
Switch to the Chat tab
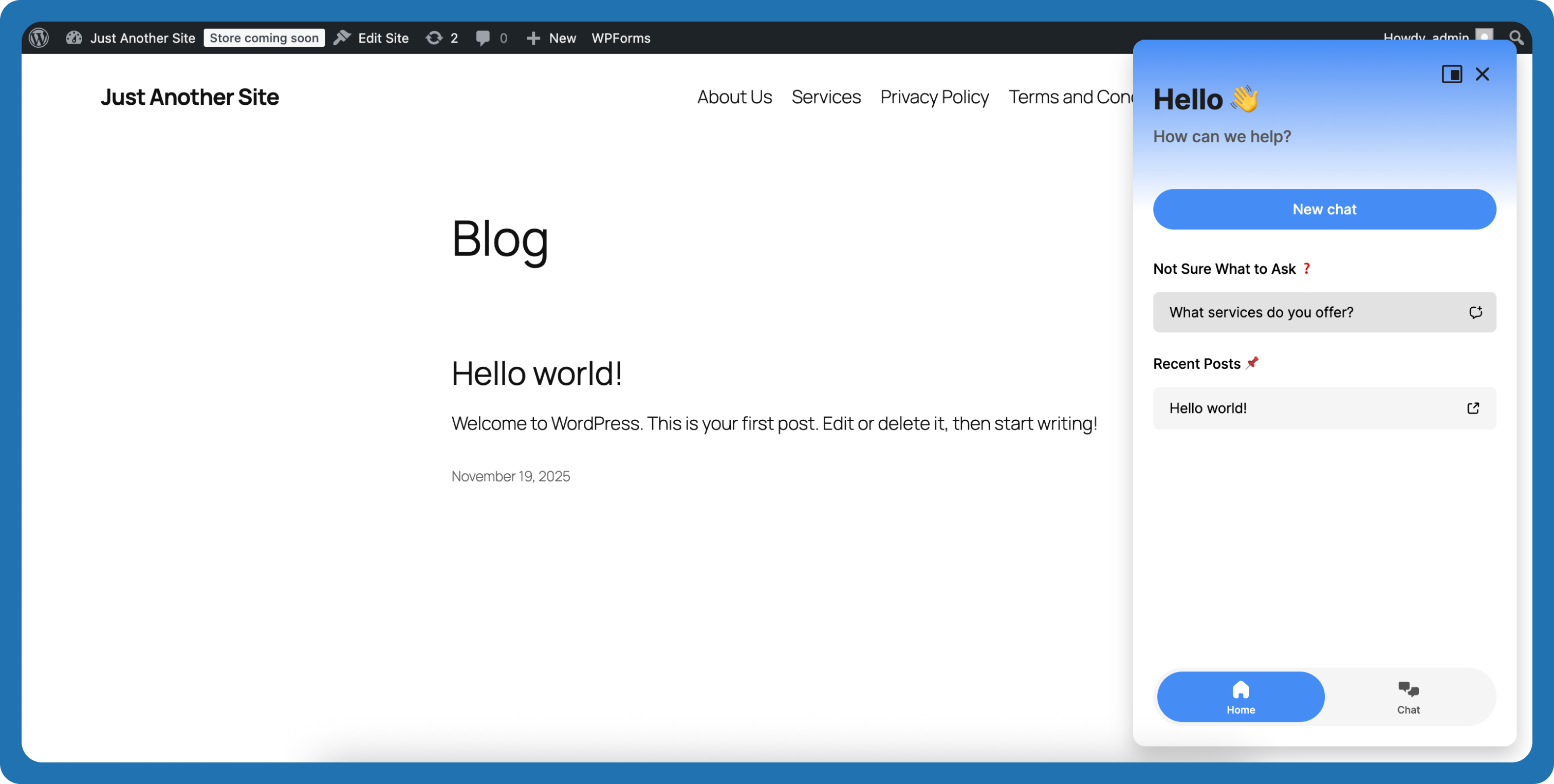click(1408, 697)
